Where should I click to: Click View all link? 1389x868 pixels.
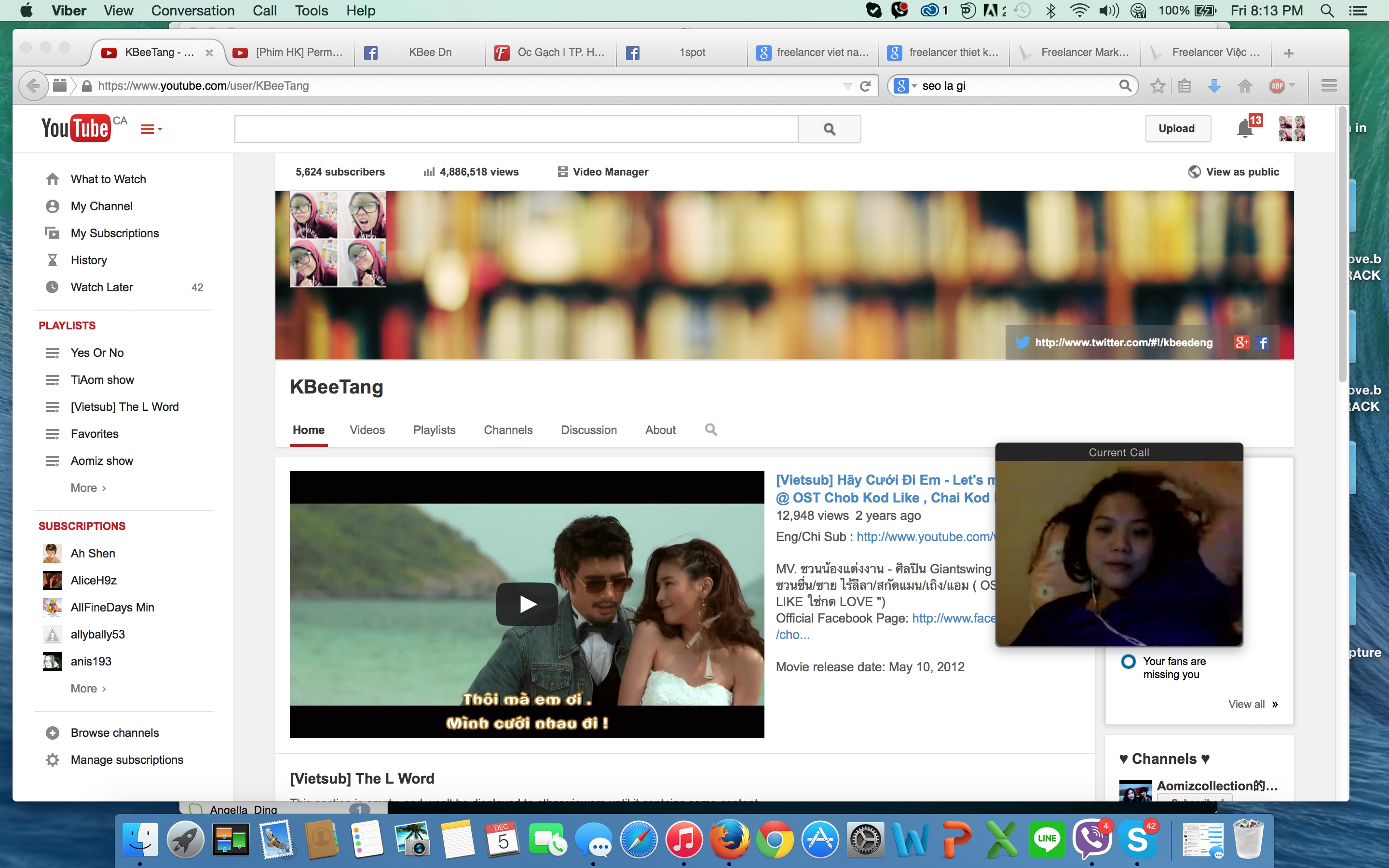1253,704
